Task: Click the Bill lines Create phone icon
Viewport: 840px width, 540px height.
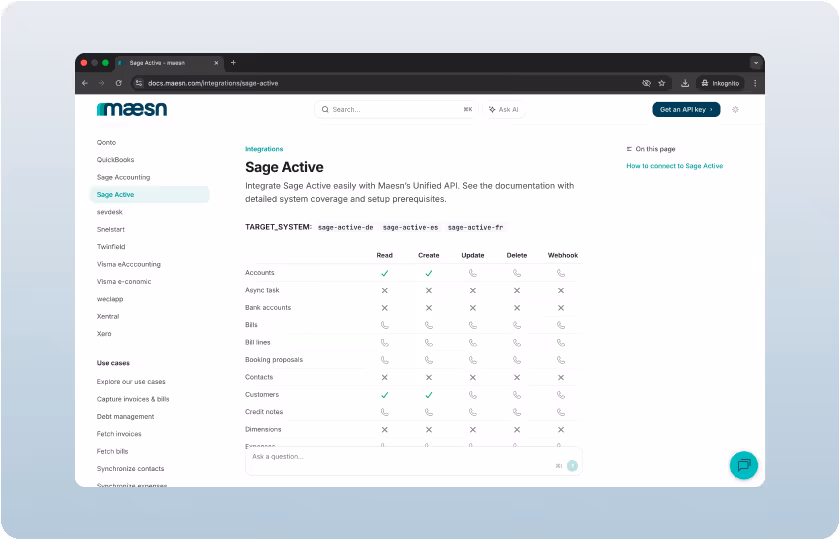Action: pyautogui.click(x=429, y=343)
